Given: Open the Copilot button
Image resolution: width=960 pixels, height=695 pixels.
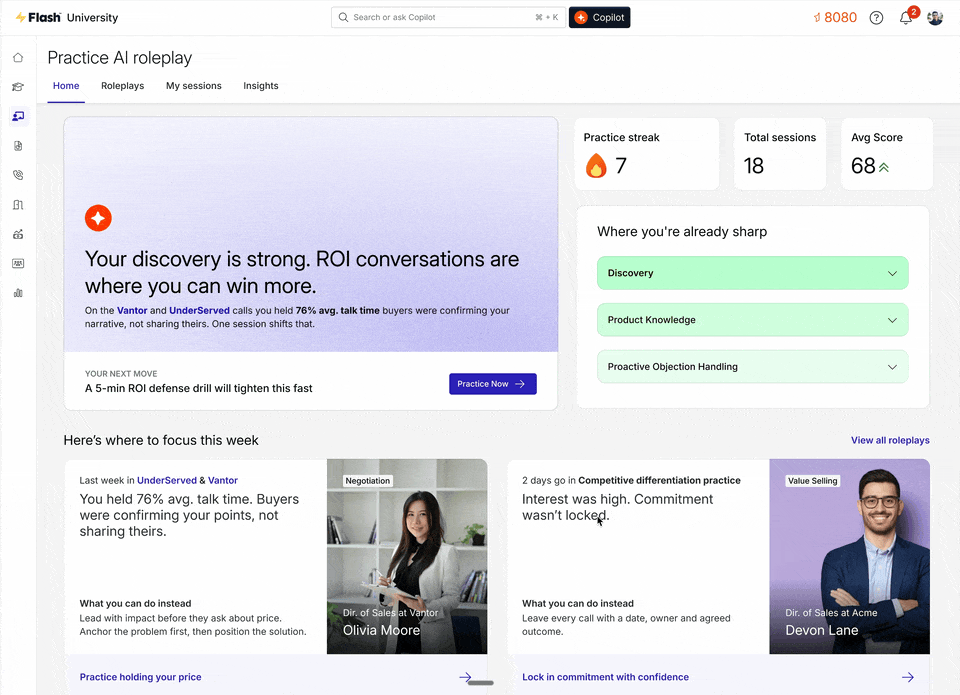Looking at the screenshot, I should [x=599, y=17].
